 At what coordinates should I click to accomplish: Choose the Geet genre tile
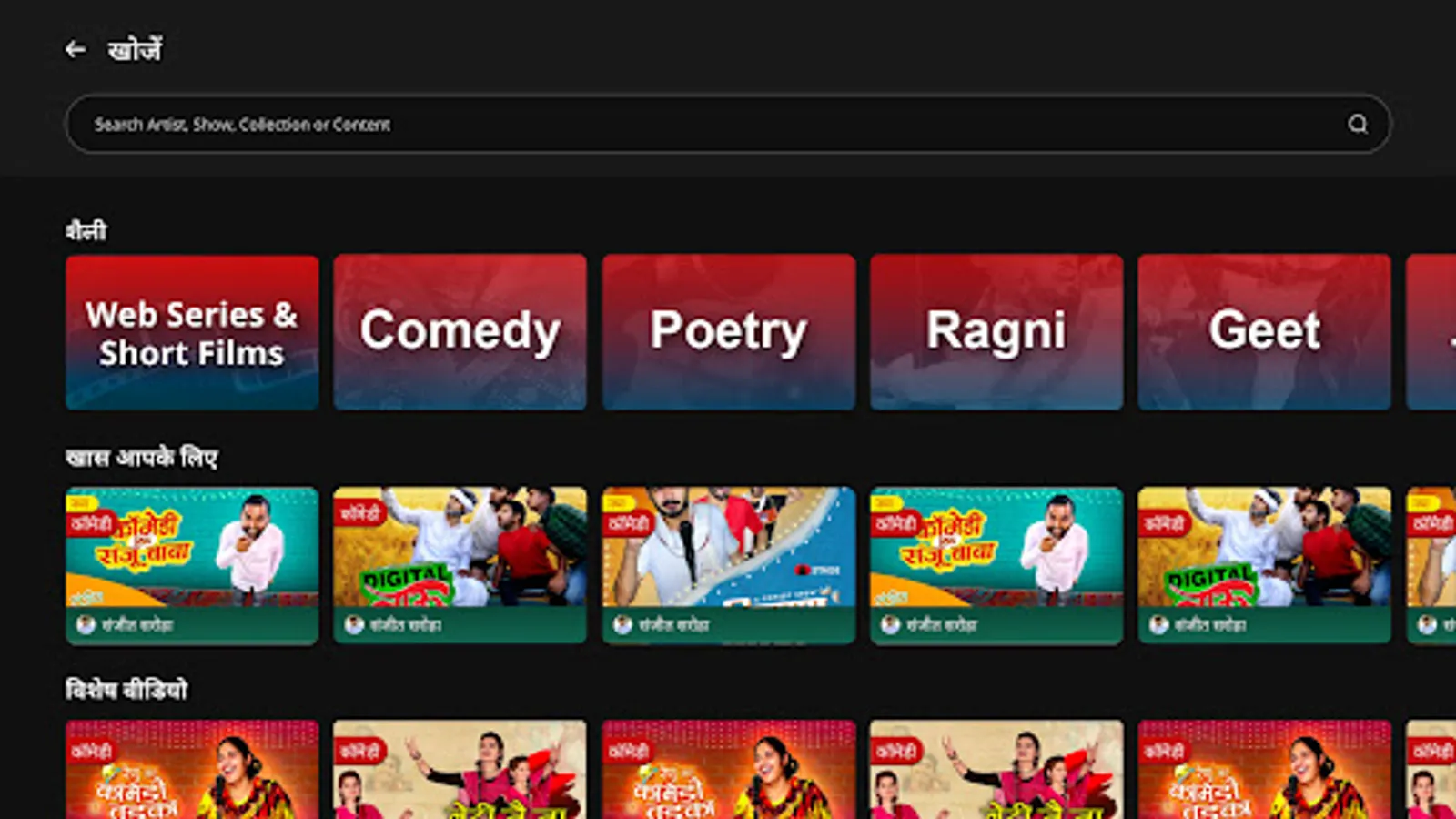[1264, 332]
